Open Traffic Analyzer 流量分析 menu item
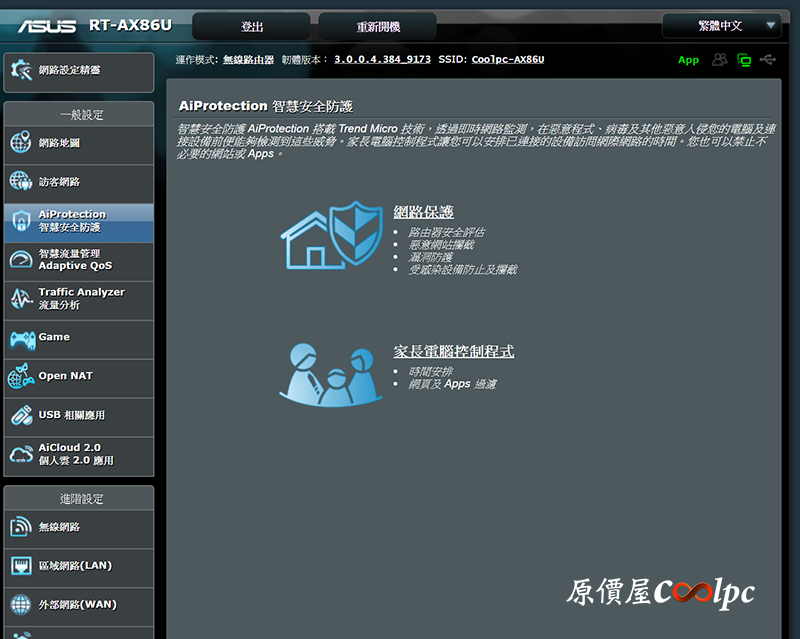Screen dimensions: 800x639 [x=79, y=301]
